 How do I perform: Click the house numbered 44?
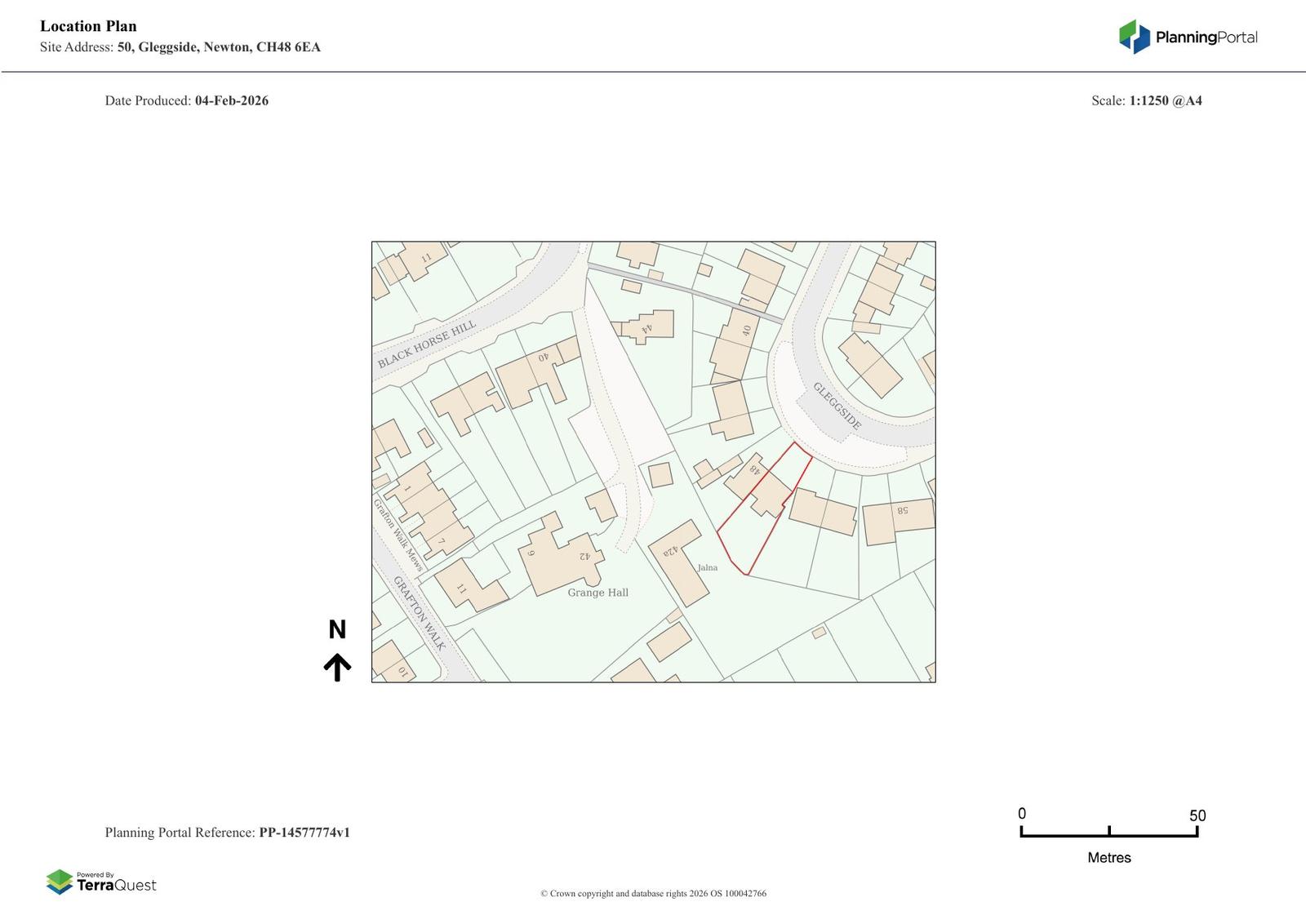649,326
